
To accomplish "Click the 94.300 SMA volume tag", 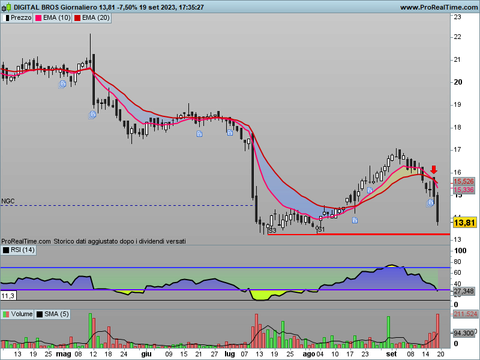I will coord(464,333).
